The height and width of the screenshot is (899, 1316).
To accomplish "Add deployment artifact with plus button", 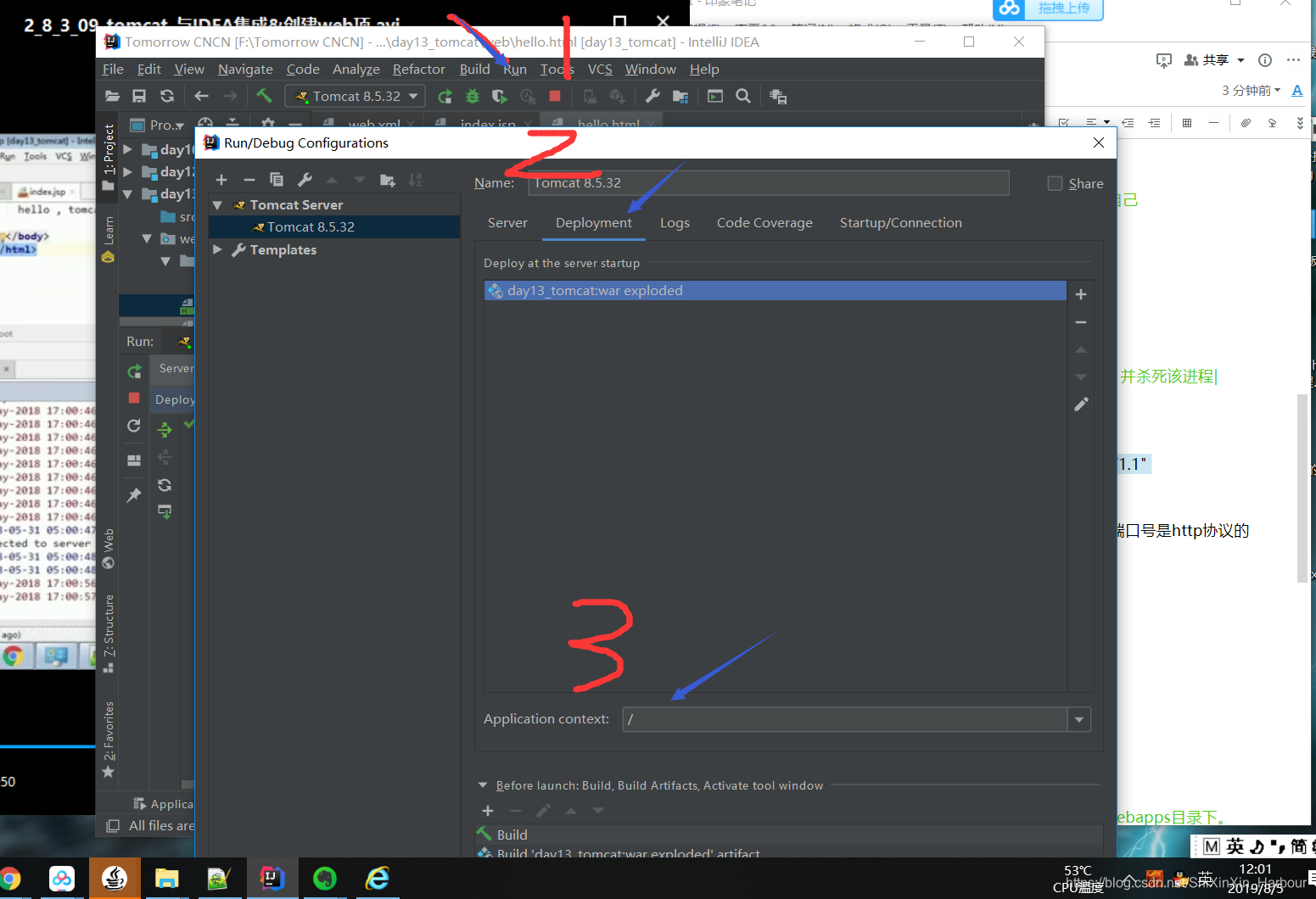I will [1081, 294].
